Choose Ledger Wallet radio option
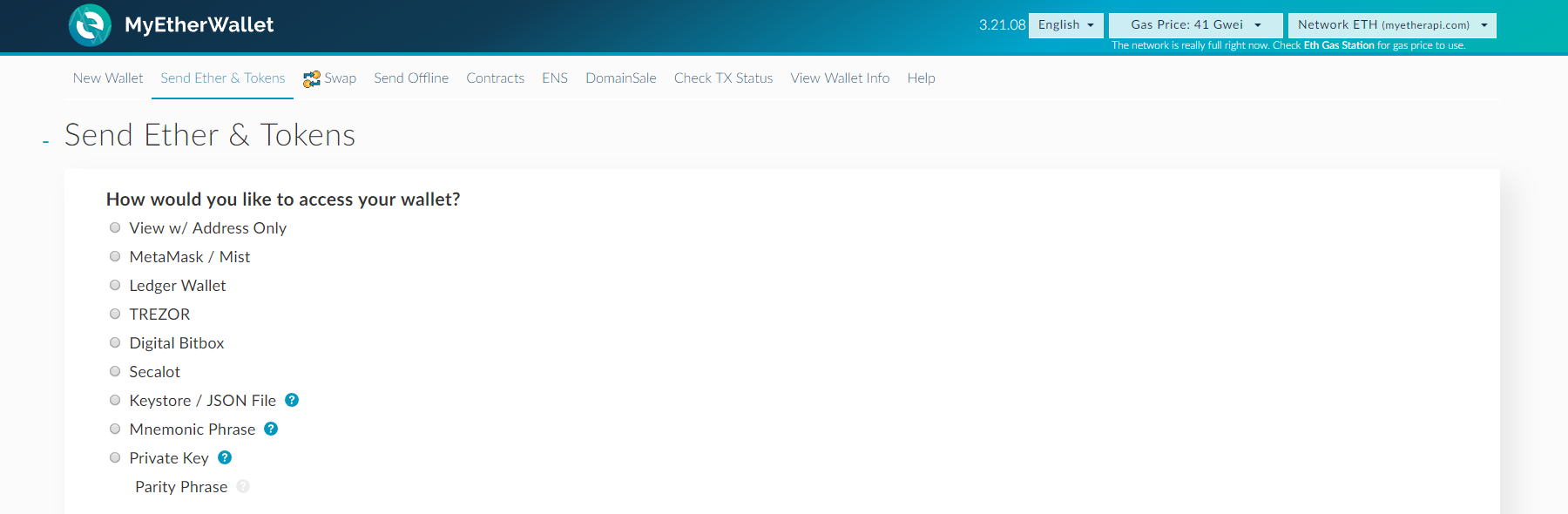 [115, 285]
